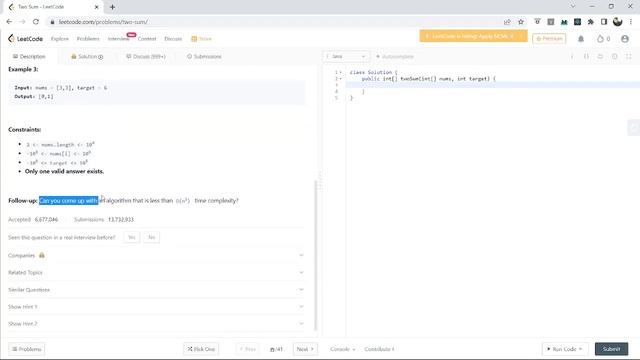640x360 pixels.
Task: Click the Premium button
Action: pos(549,38)
